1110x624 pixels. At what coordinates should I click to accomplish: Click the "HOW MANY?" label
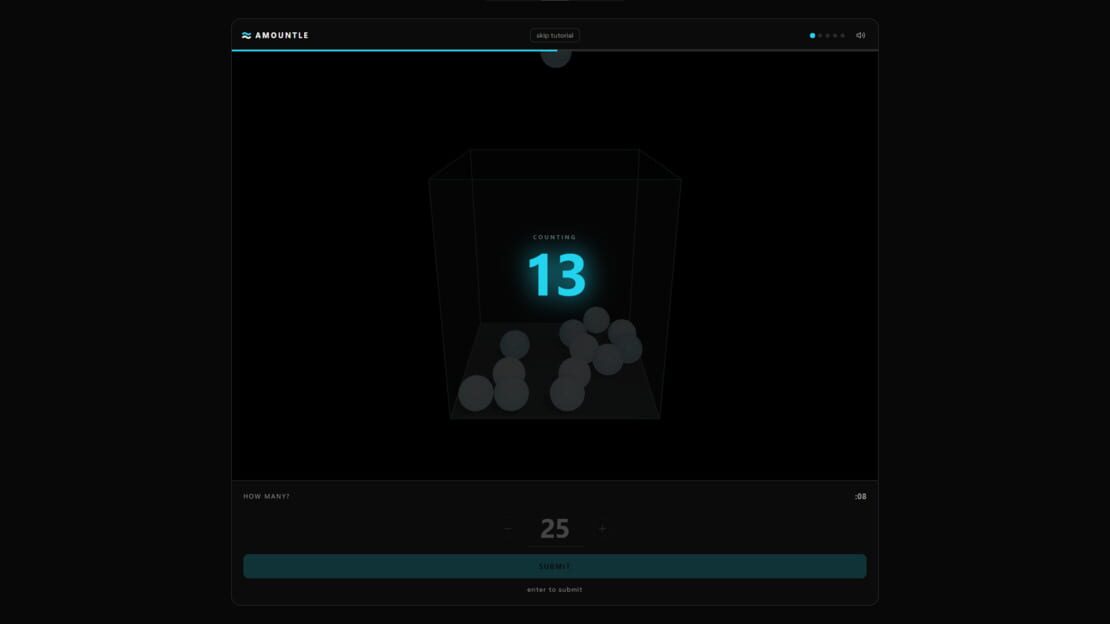[x=266, y=497]
